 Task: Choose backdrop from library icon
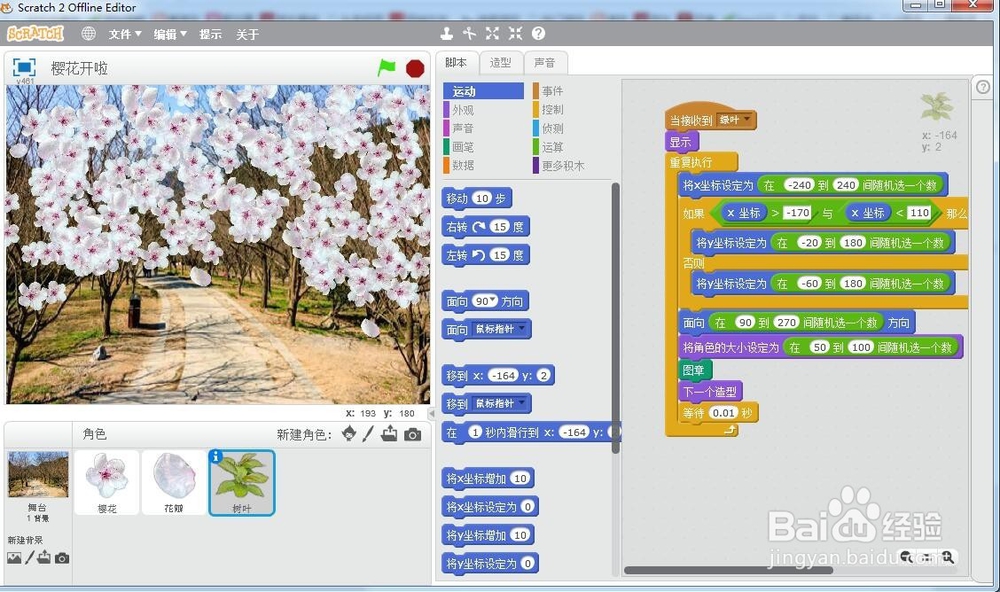(14, 558)
